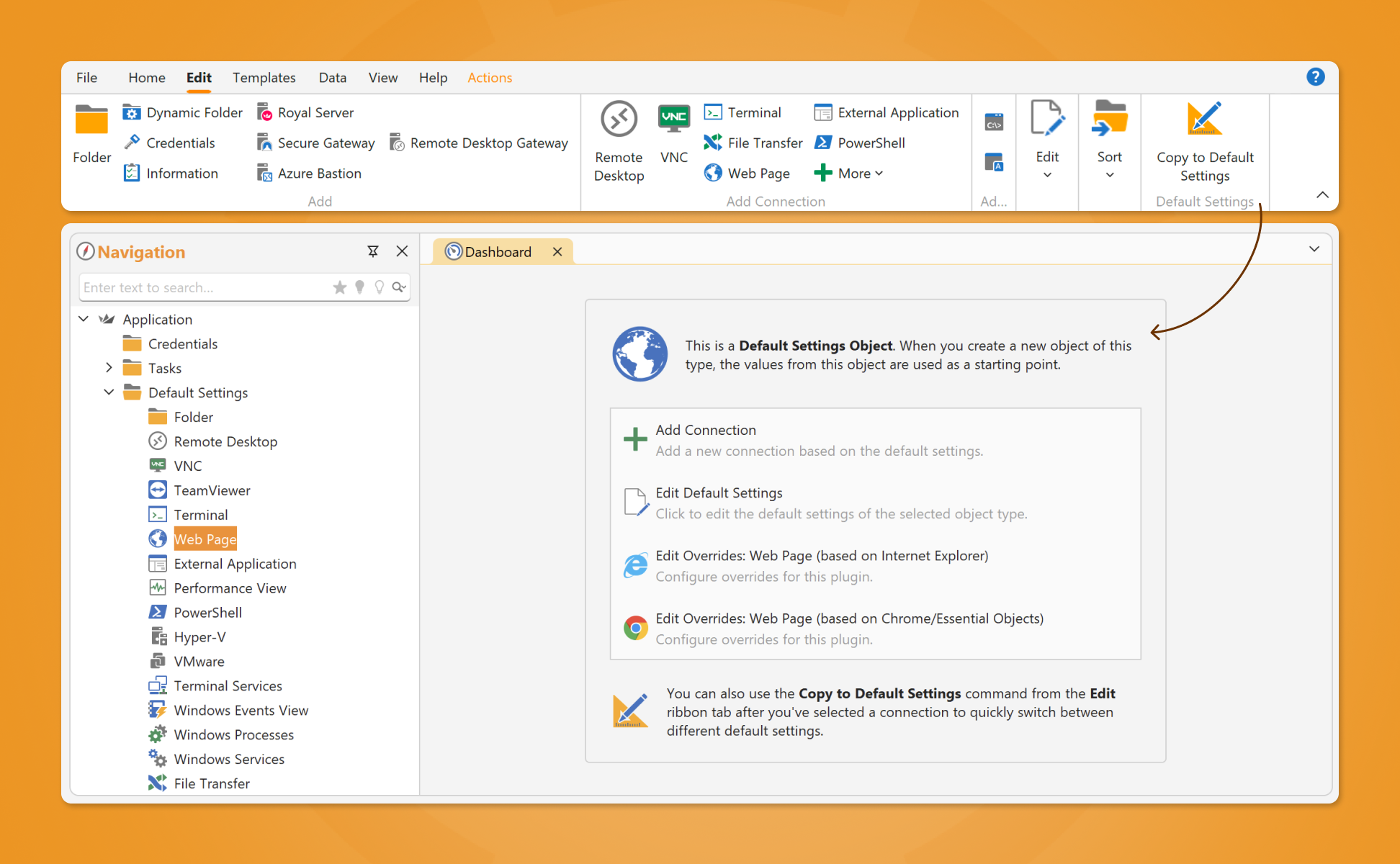Collapse the Application tree node

84,318
